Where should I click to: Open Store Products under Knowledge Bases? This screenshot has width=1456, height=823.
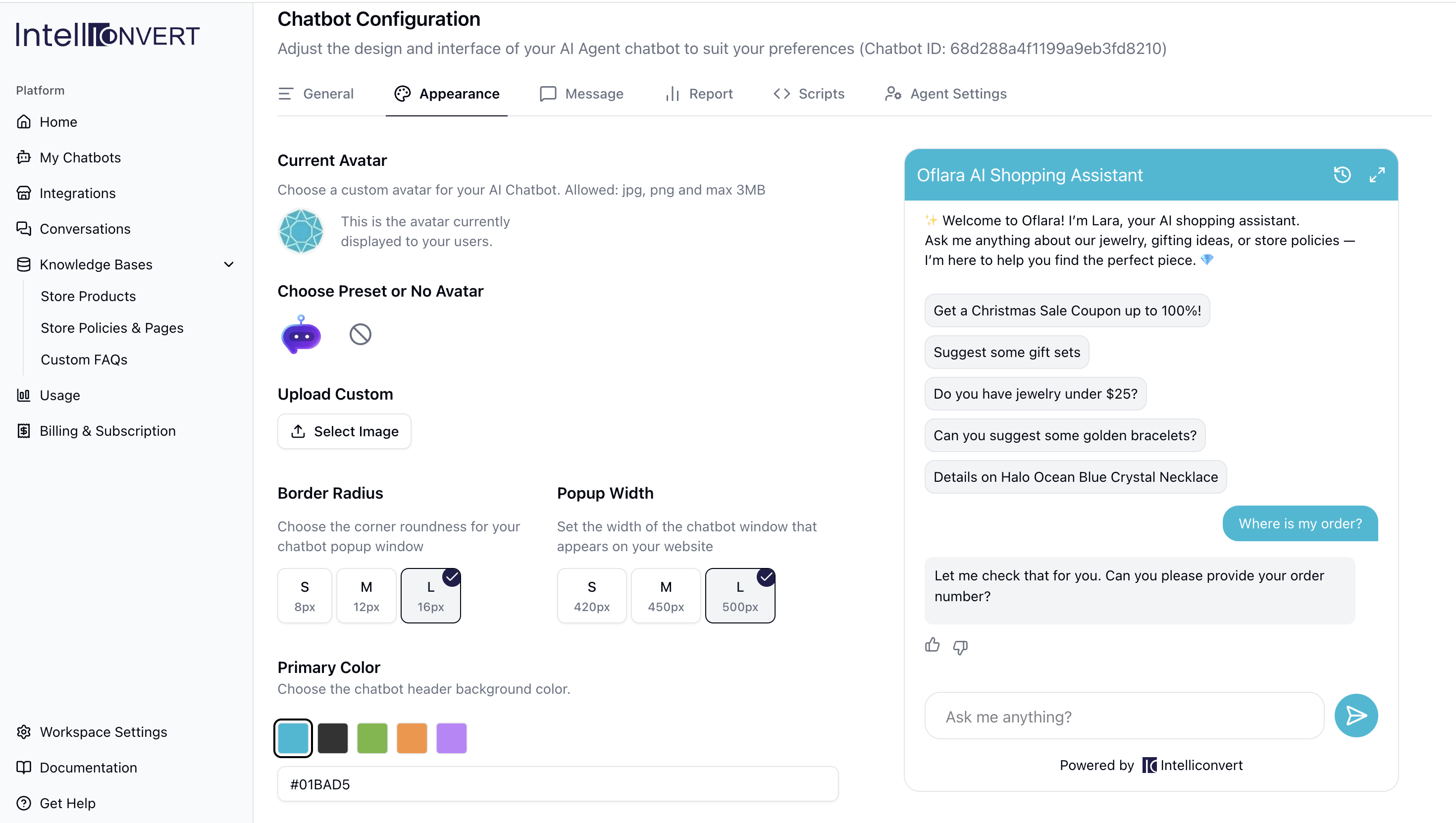(x=88, y=296)
